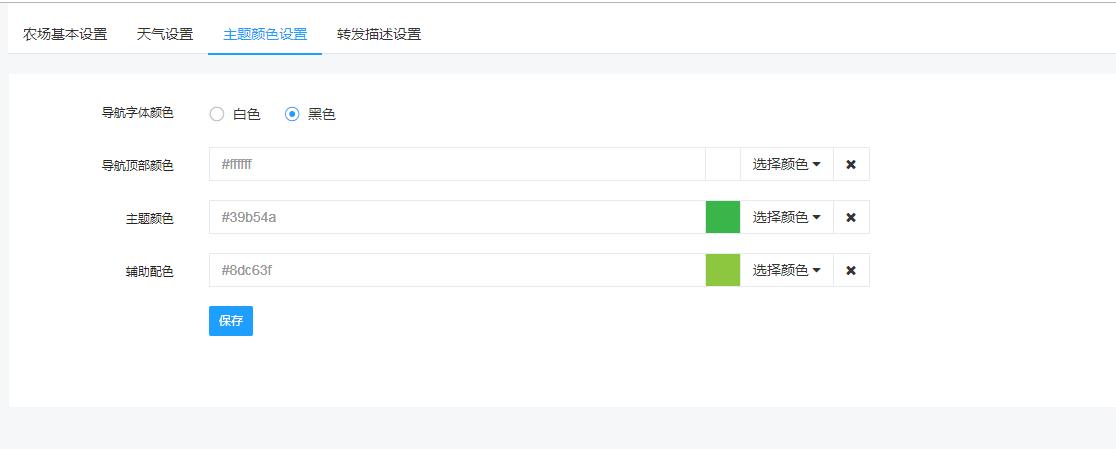Select black (黑色) navigation font color

coord(292,114)
